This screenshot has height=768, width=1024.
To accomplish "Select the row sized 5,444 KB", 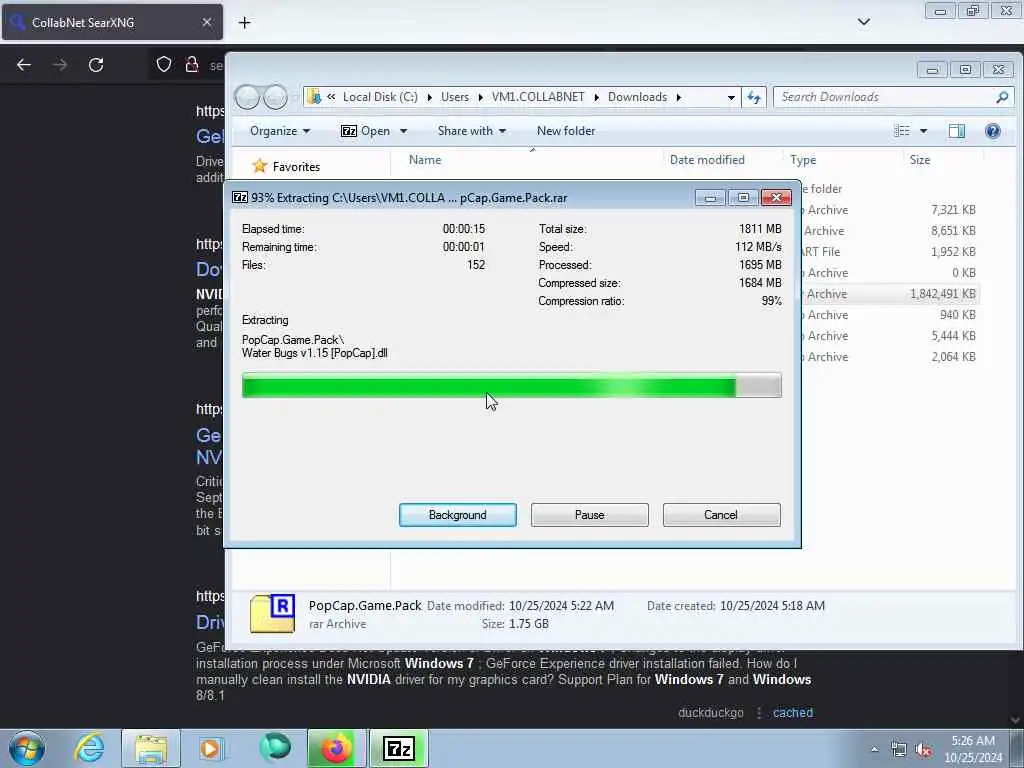I will 889,336.
